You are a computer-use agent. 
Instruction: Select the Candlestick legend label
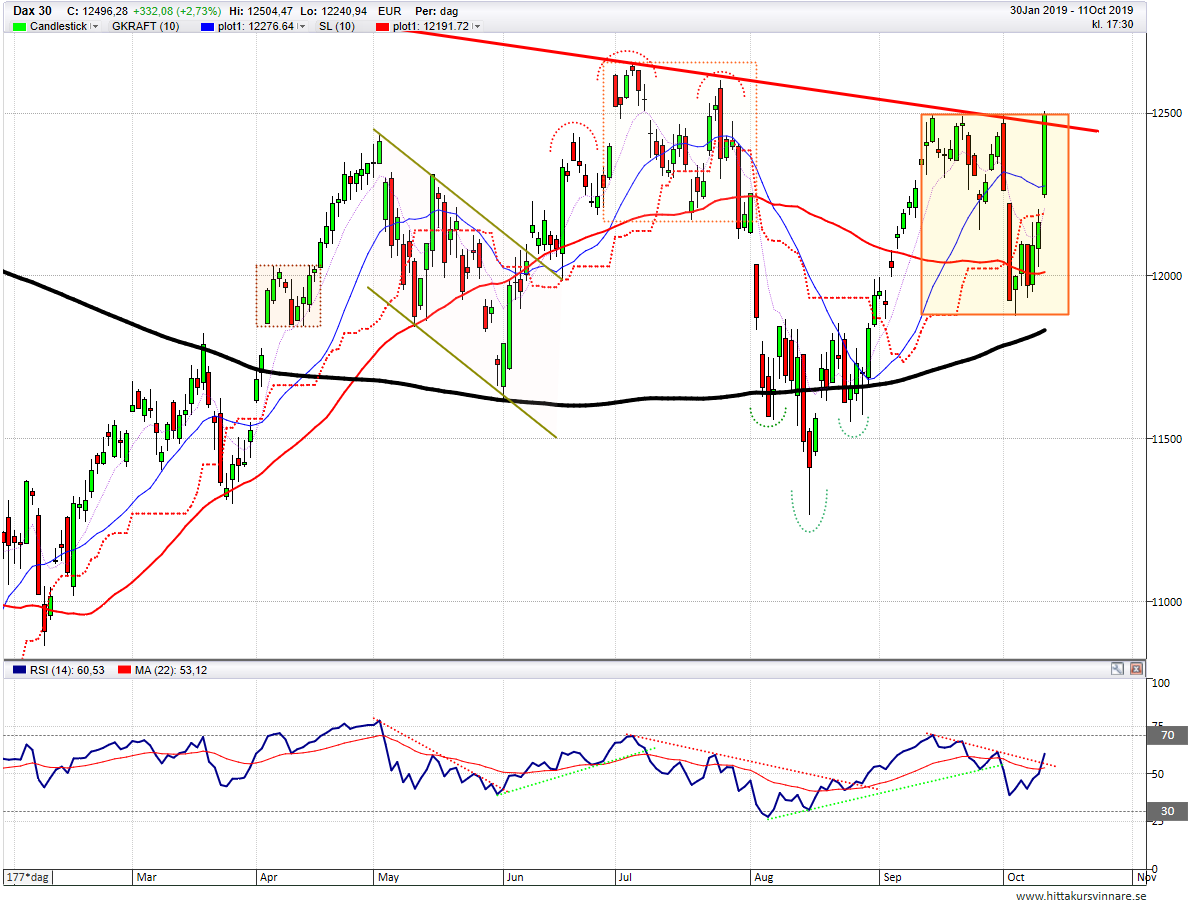pyautogui.click(x=58, y=27)
